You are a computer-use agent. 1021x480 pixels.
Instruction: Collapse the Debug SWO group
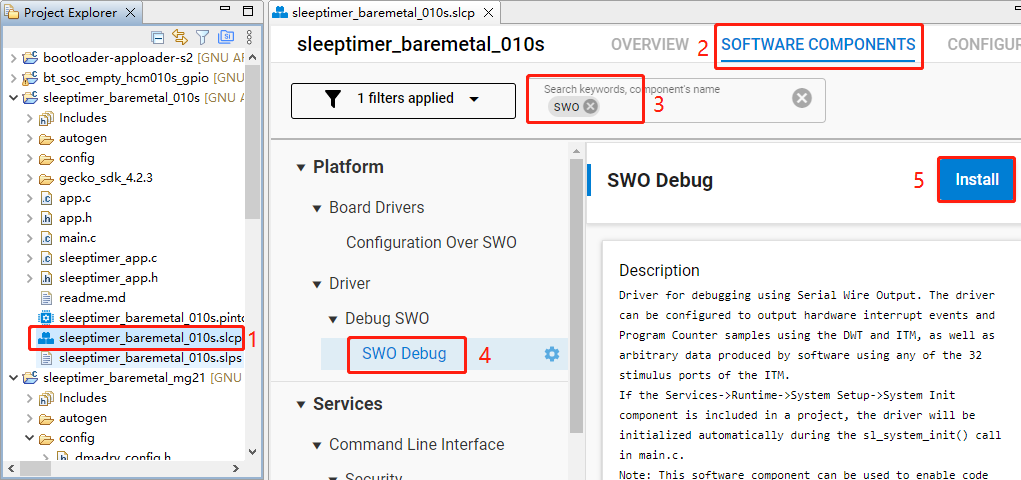[x=333, y=319]
